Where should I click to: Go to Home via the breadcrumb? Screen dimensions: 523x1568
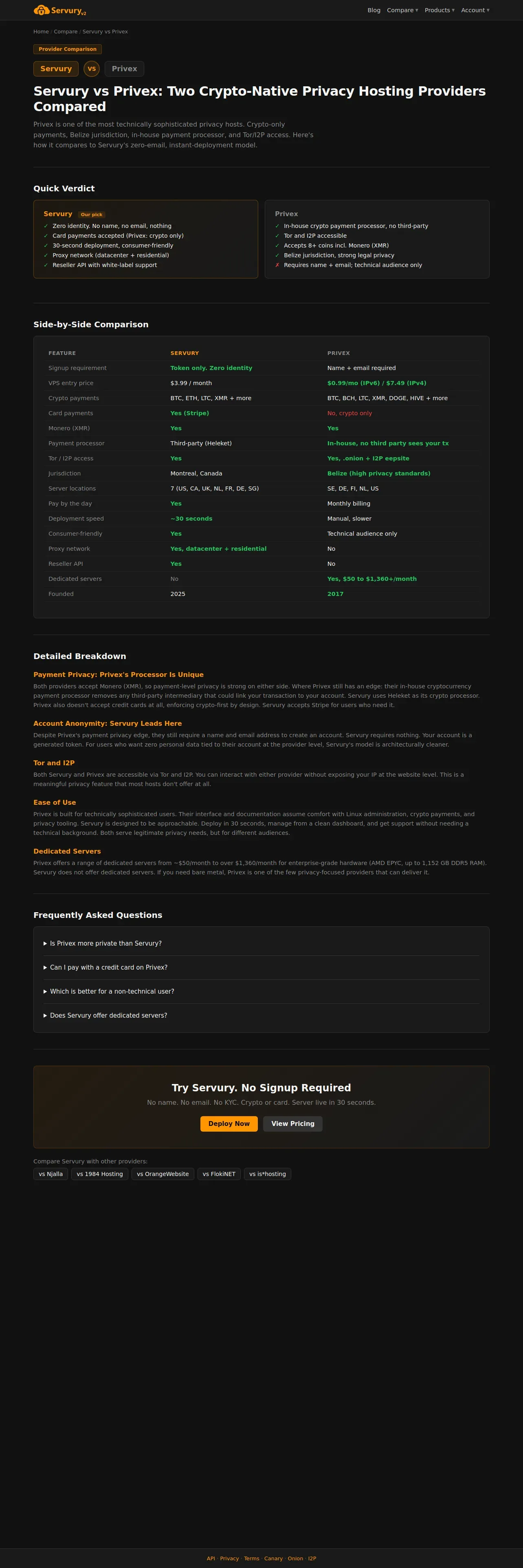pyautogui.click(x=41, y=32)
